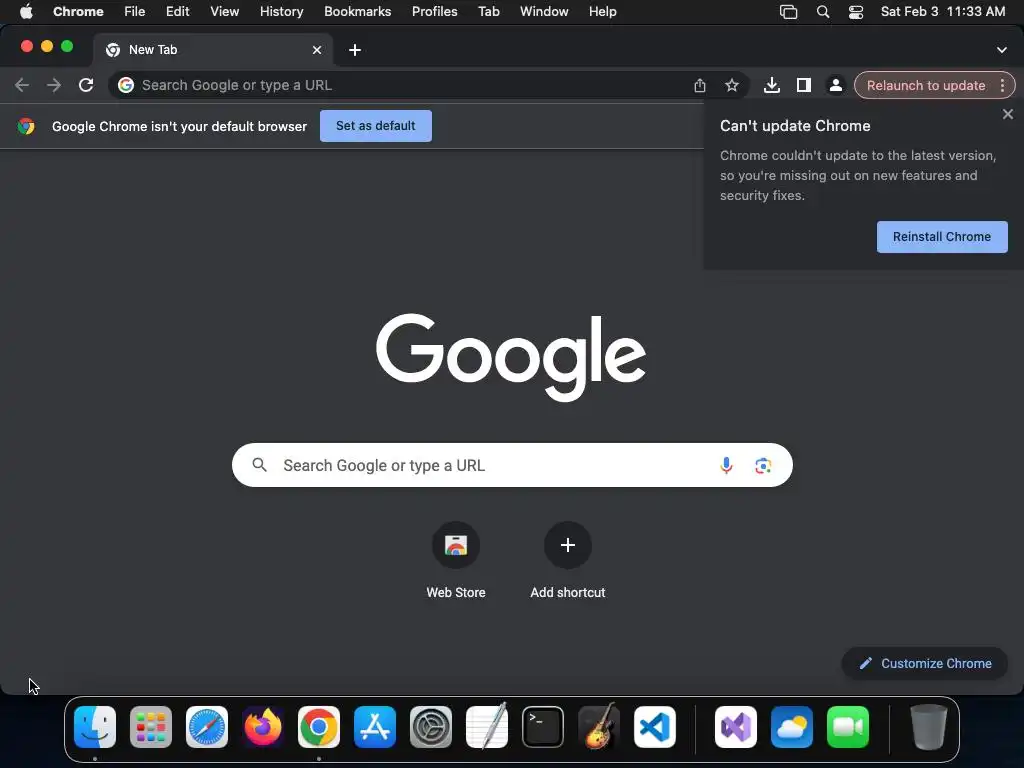This screenshot has width=1024, height=768.
Task: Open the Downloads icon in toolbar
Action: click(x=771, y=85)
